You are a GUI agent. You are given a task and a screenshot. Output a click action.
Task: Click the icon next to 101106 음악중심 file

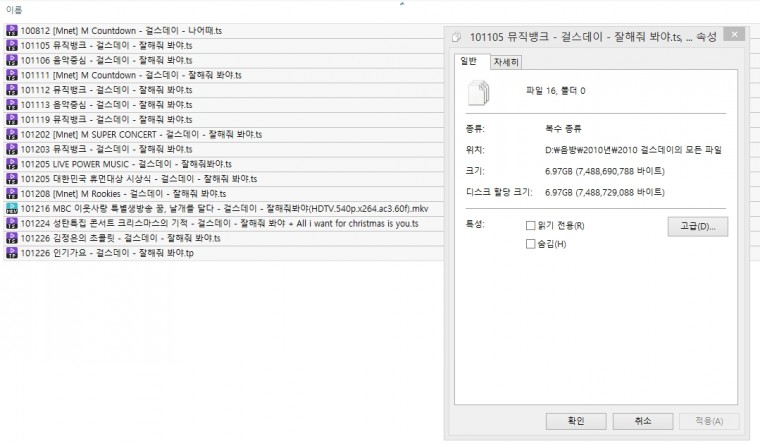(12, 60)
